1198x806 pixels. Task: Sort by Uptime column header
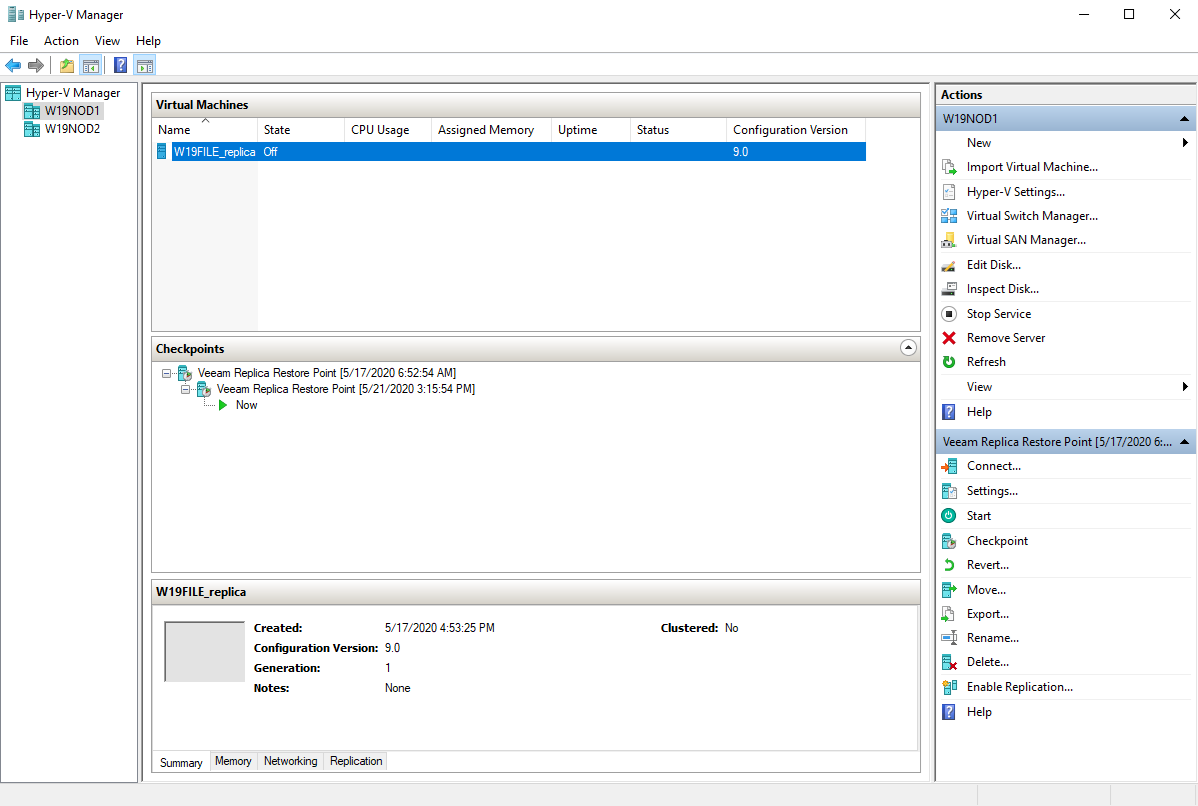tap(591, 130)
